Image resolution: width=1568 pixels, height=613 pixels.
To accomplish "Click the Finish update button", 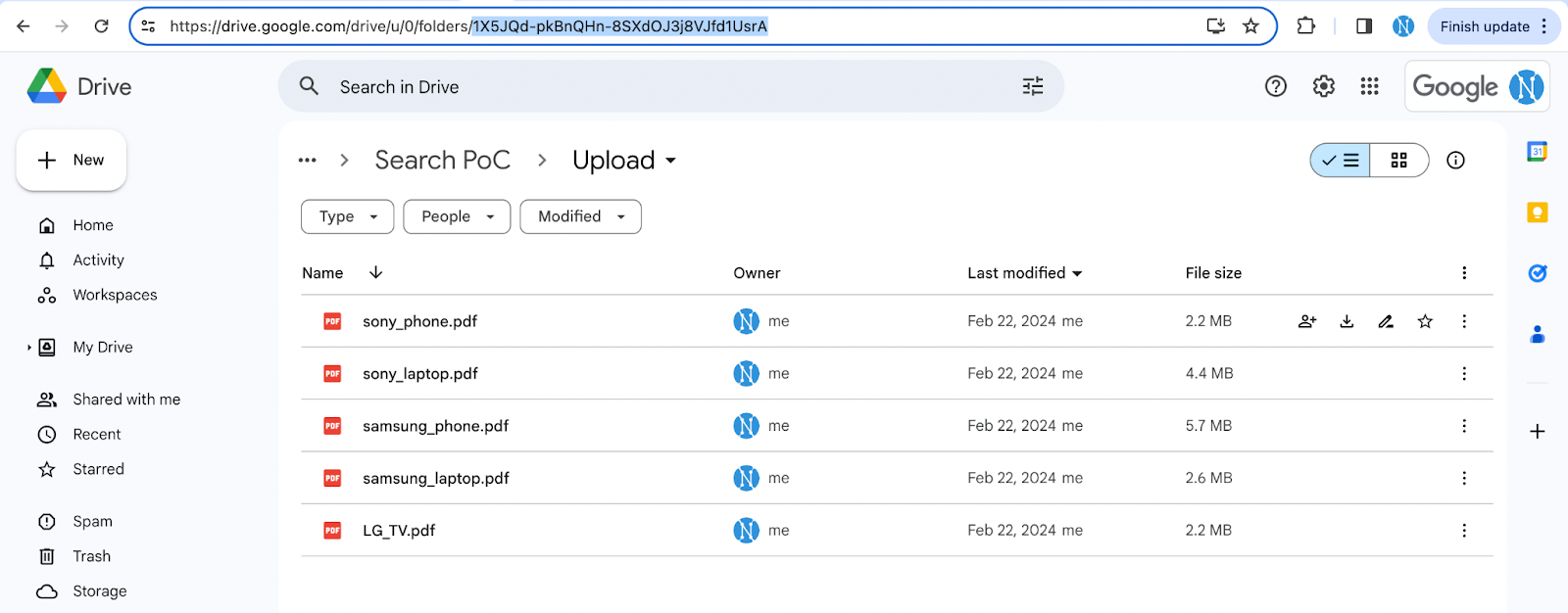I will pos(1494,26).
